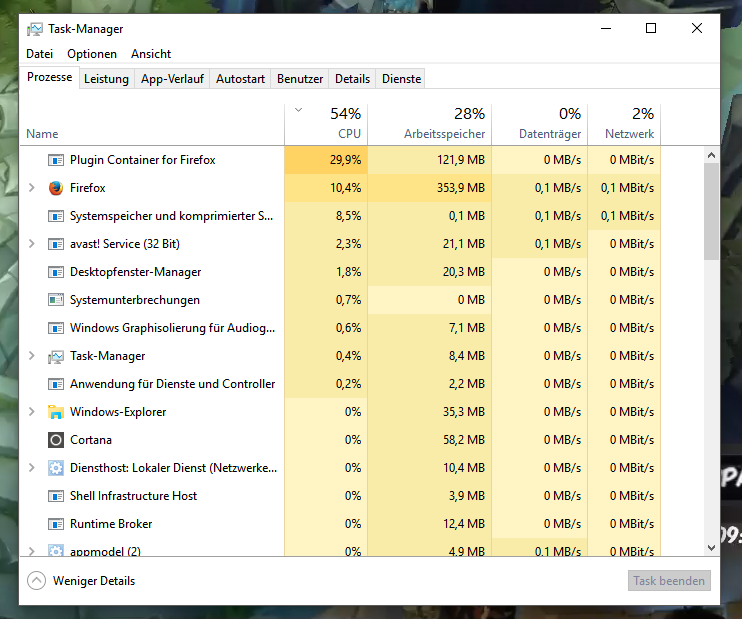Expand the Task-Manager process group

click(32, 356)
